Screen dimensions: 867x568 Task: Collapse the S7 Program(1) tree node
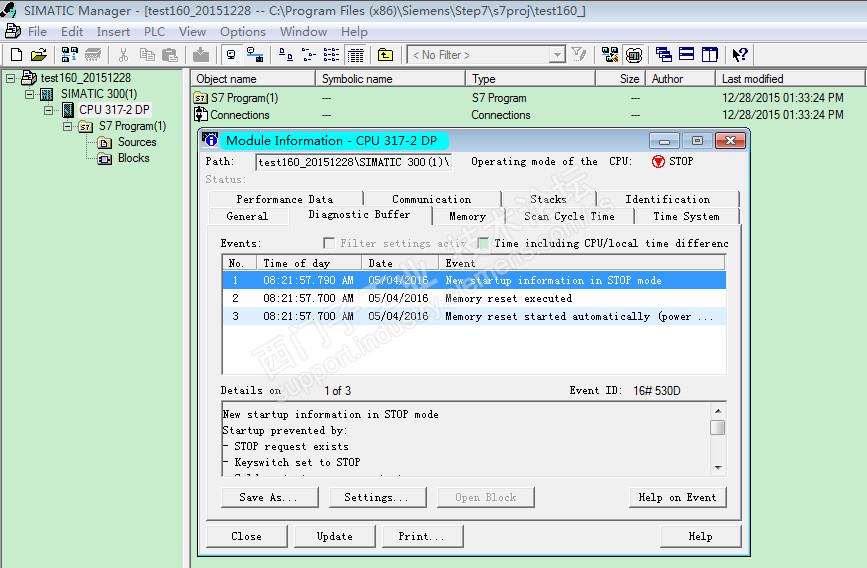click(x=67, y=126)
